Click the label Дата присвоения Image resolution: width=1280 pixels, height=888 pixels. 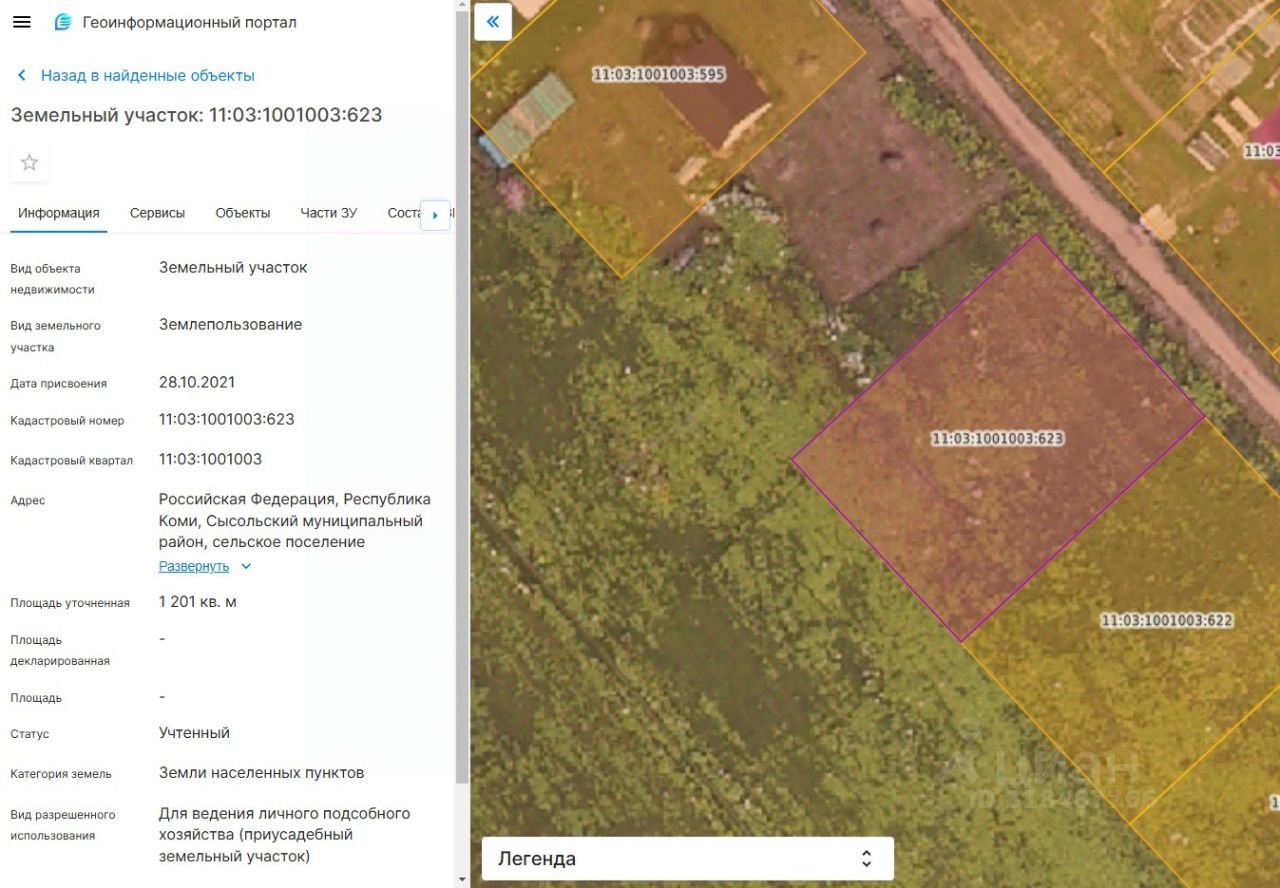coord(58,384)
